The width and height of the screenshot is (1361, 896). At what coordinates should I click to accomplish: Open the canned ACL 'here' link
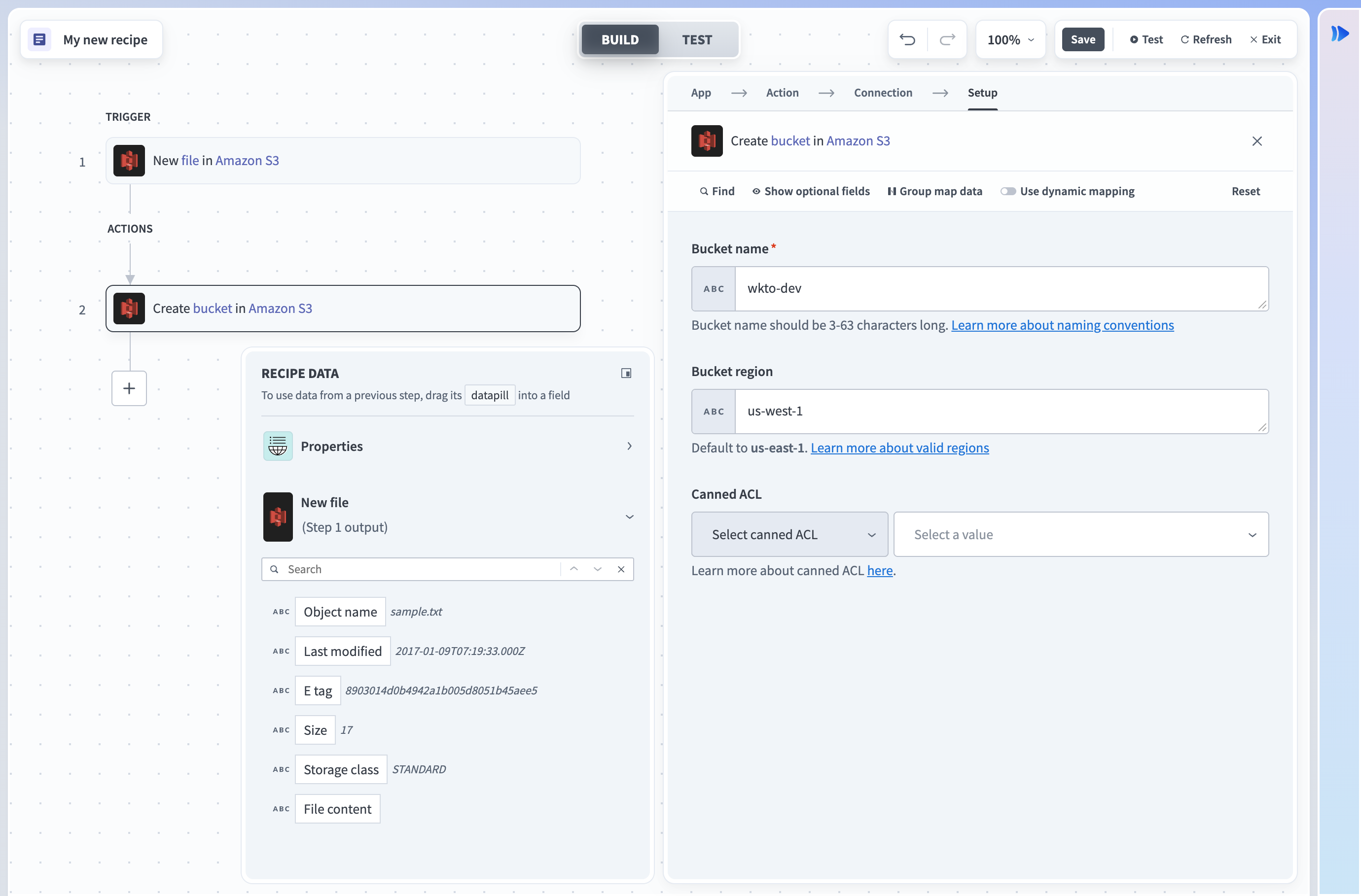click(x=880, y=571)
